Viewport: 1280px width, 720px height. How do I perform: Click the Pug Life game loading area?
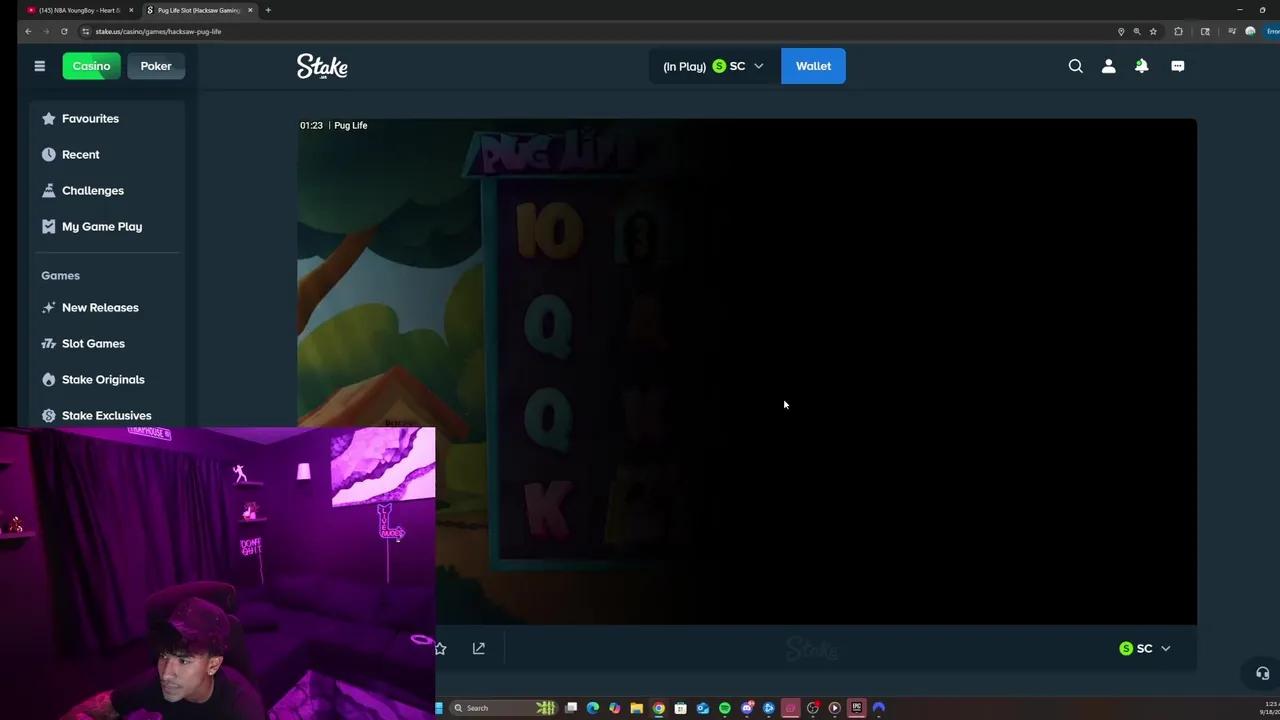point(747,372)
